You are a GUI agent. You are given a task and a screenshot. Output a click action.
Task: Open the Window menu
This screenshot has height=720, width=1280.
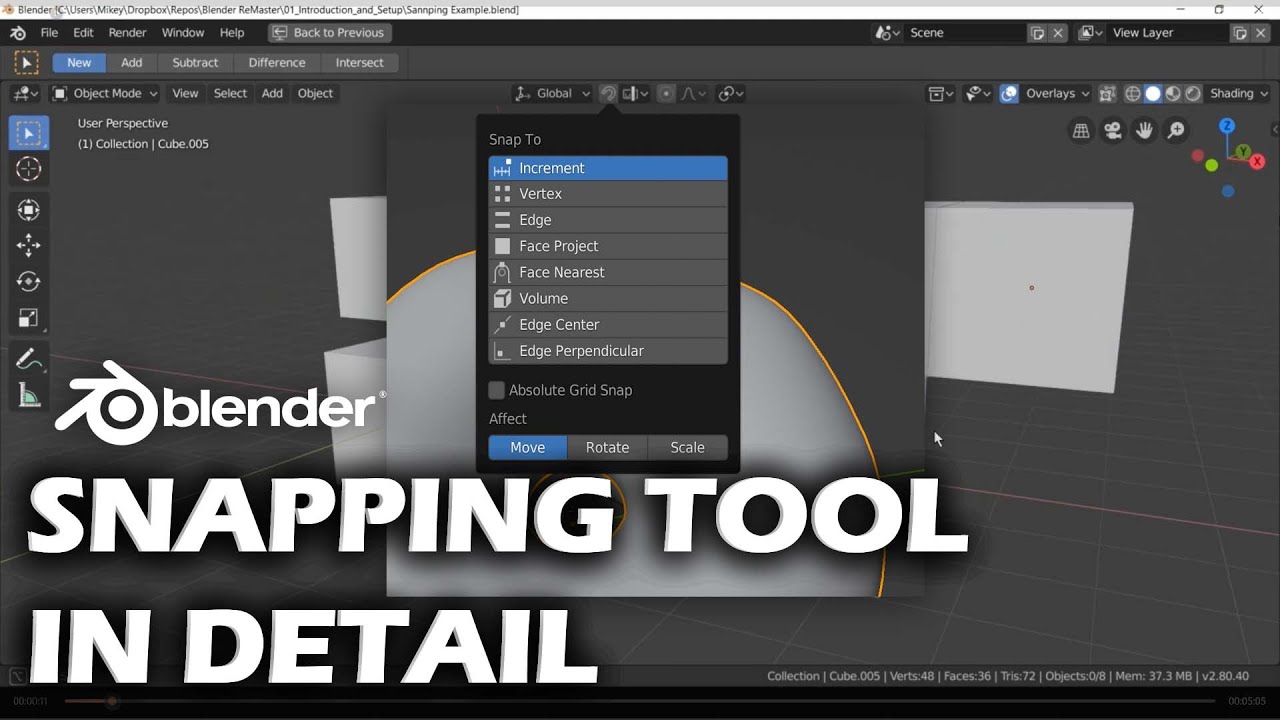coord(183,33)
